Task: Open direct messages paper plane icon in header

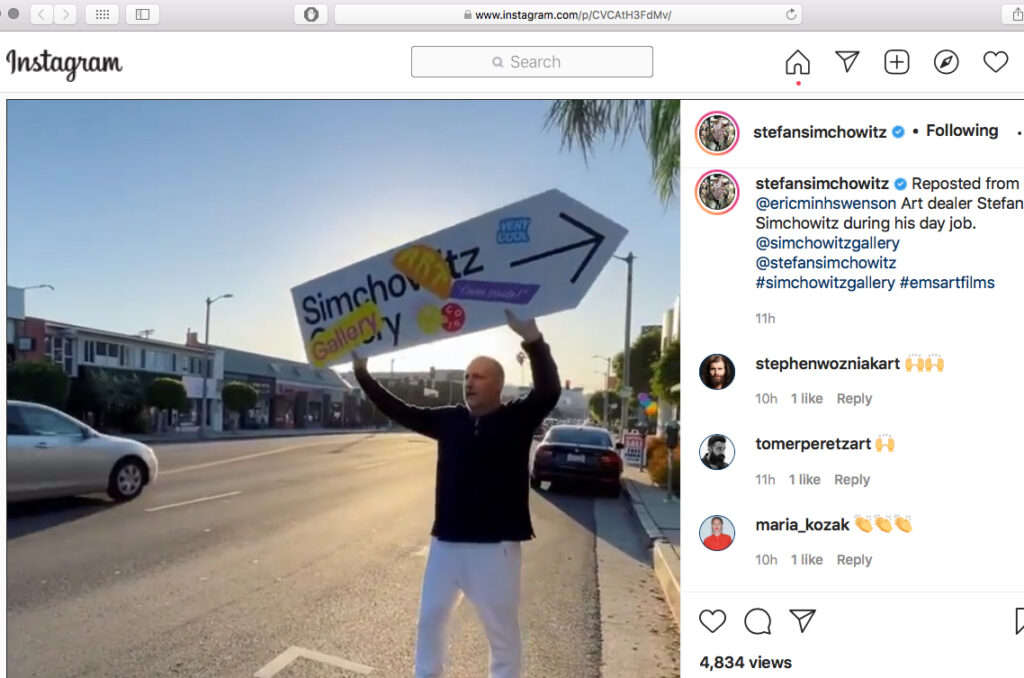Action: click(x=847, y=61)
